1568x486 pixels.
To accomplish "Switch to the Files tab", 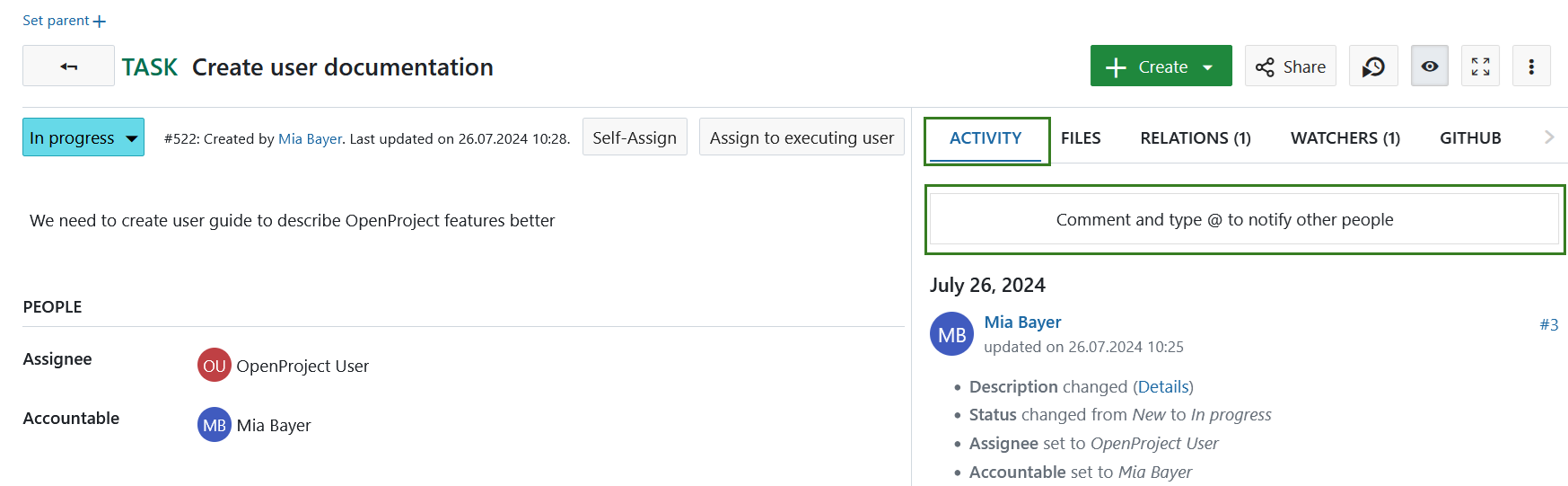I will (1080, 138).
